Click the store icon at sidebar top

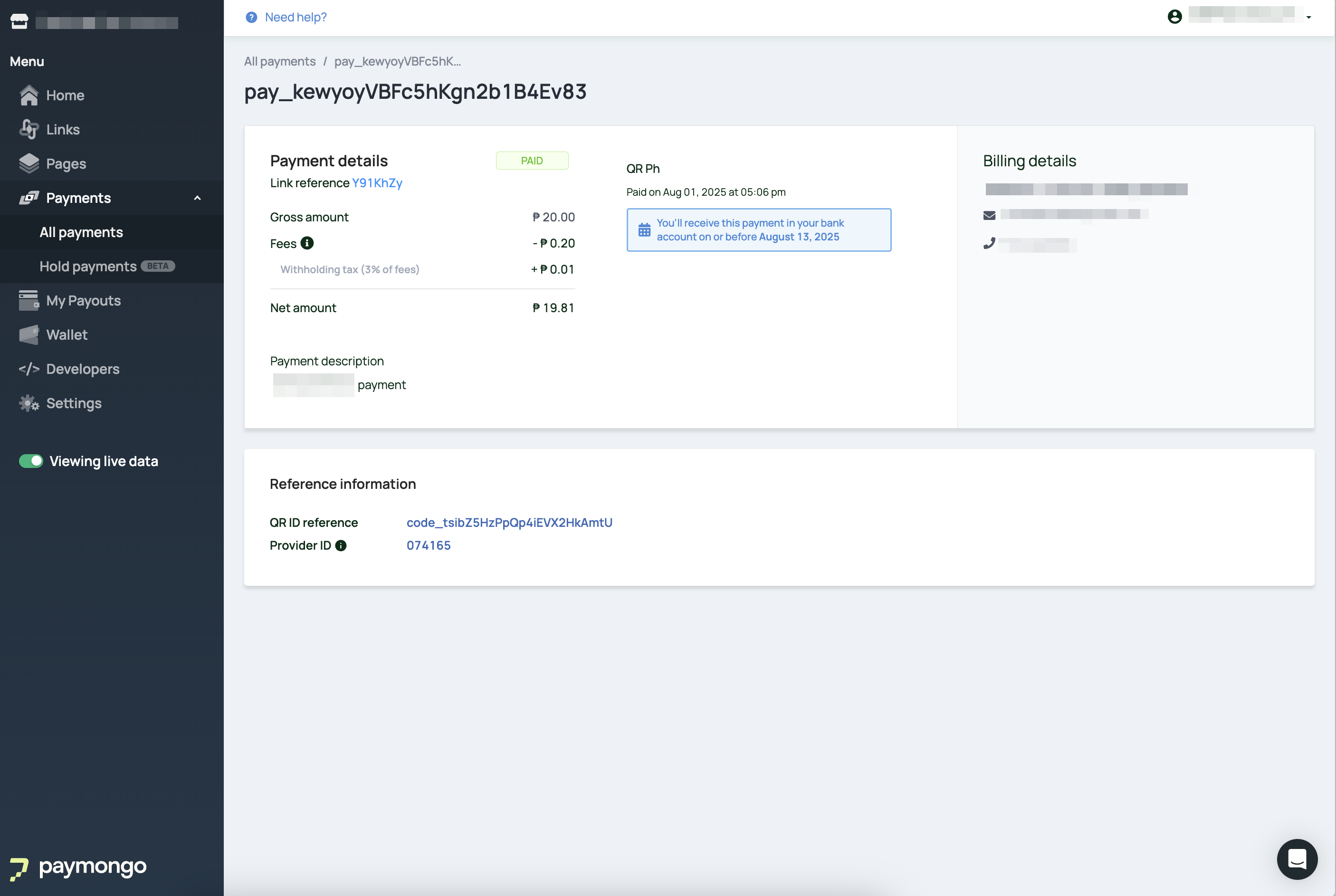click(x=19, y=22)
